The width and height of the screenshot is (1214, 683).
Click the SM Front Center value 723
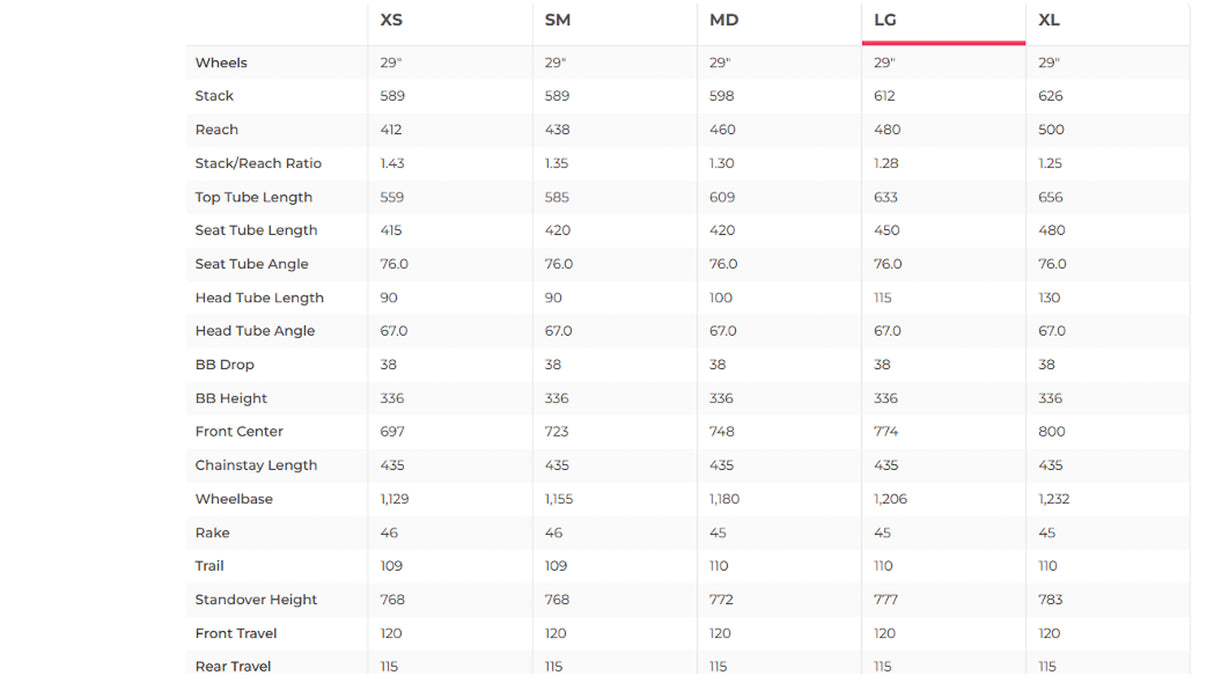(557, 432)
